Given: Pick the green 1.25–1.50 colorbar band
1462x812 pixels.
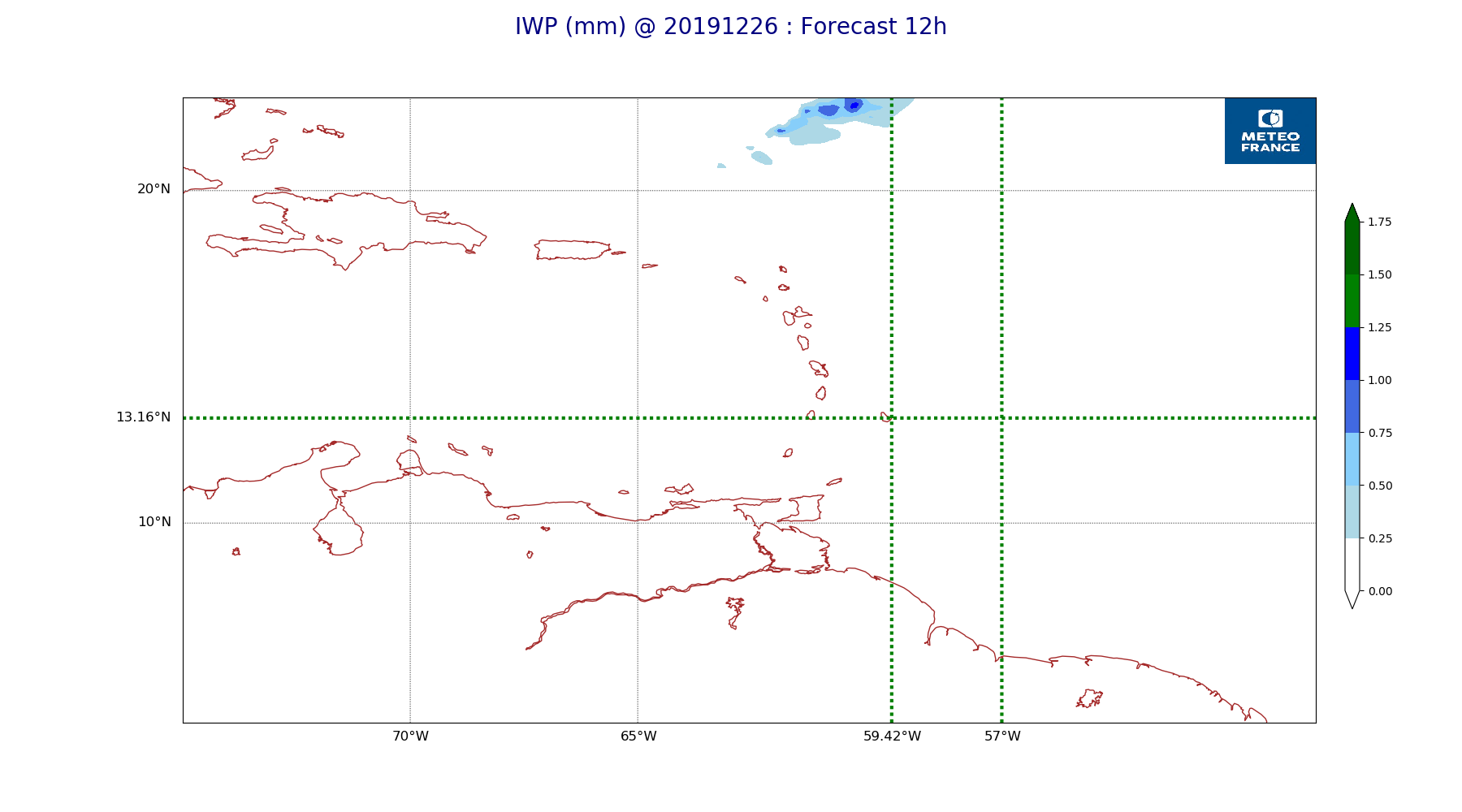Looking at the screenshot, I should pos(1352,300).
